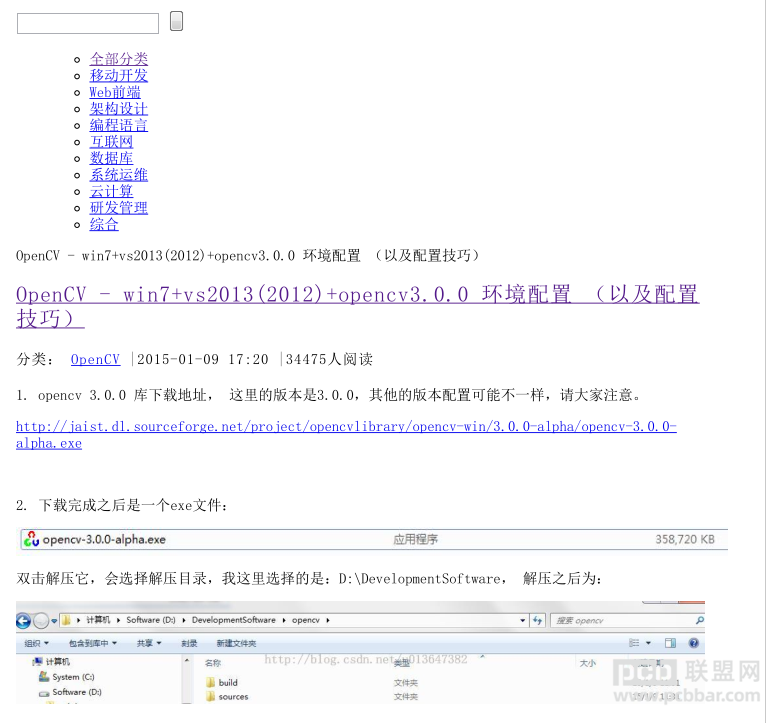Open the large OpenCV win7+vs2013 article title link
The image size is (766, 723).
pyautogui.click(x=357, y=306)
